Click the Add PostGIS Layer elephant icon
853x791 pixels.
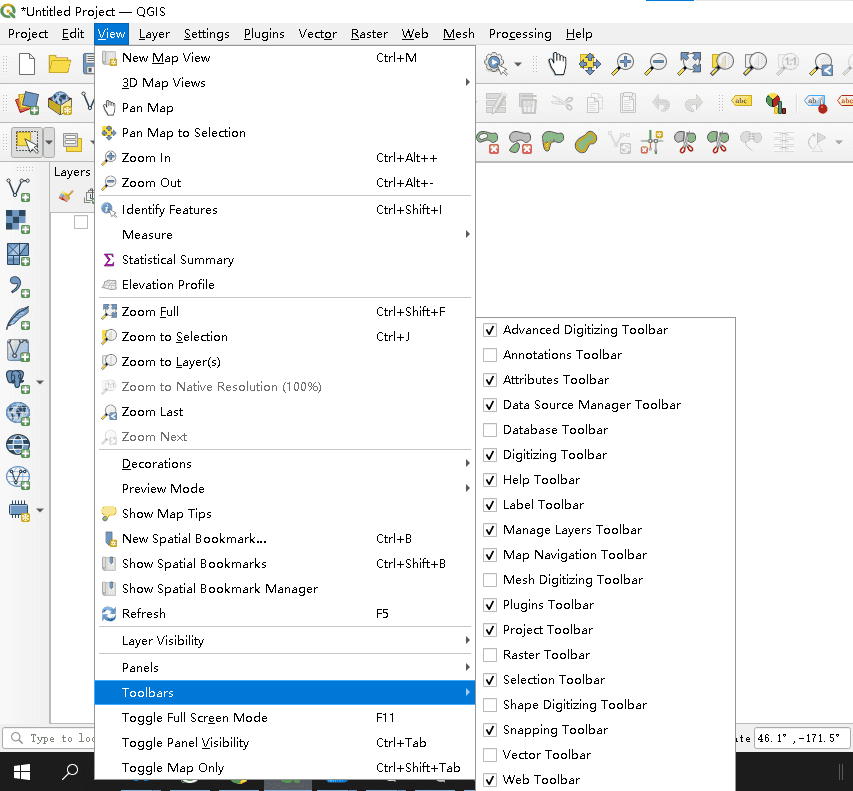tap(18, 381)
